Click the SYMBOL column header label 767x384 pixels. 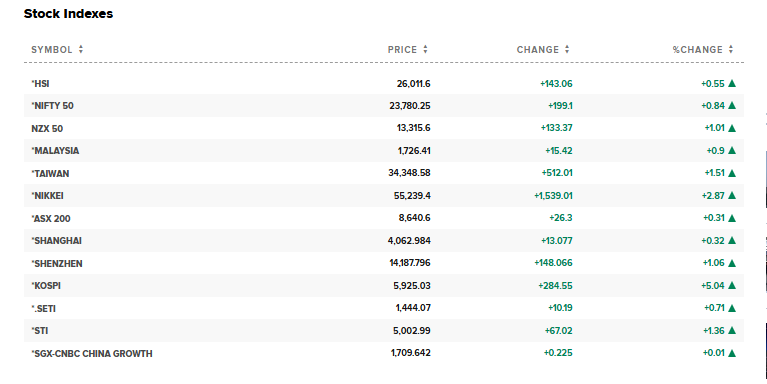[x=52, y=49]
